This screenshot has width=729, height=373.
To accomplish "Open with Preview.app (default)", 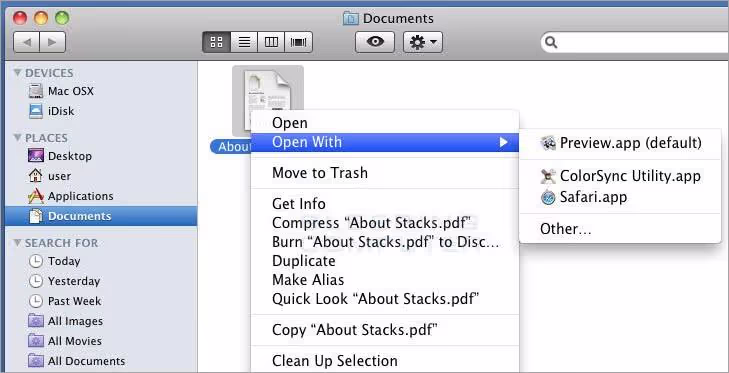I will [620, 143].
